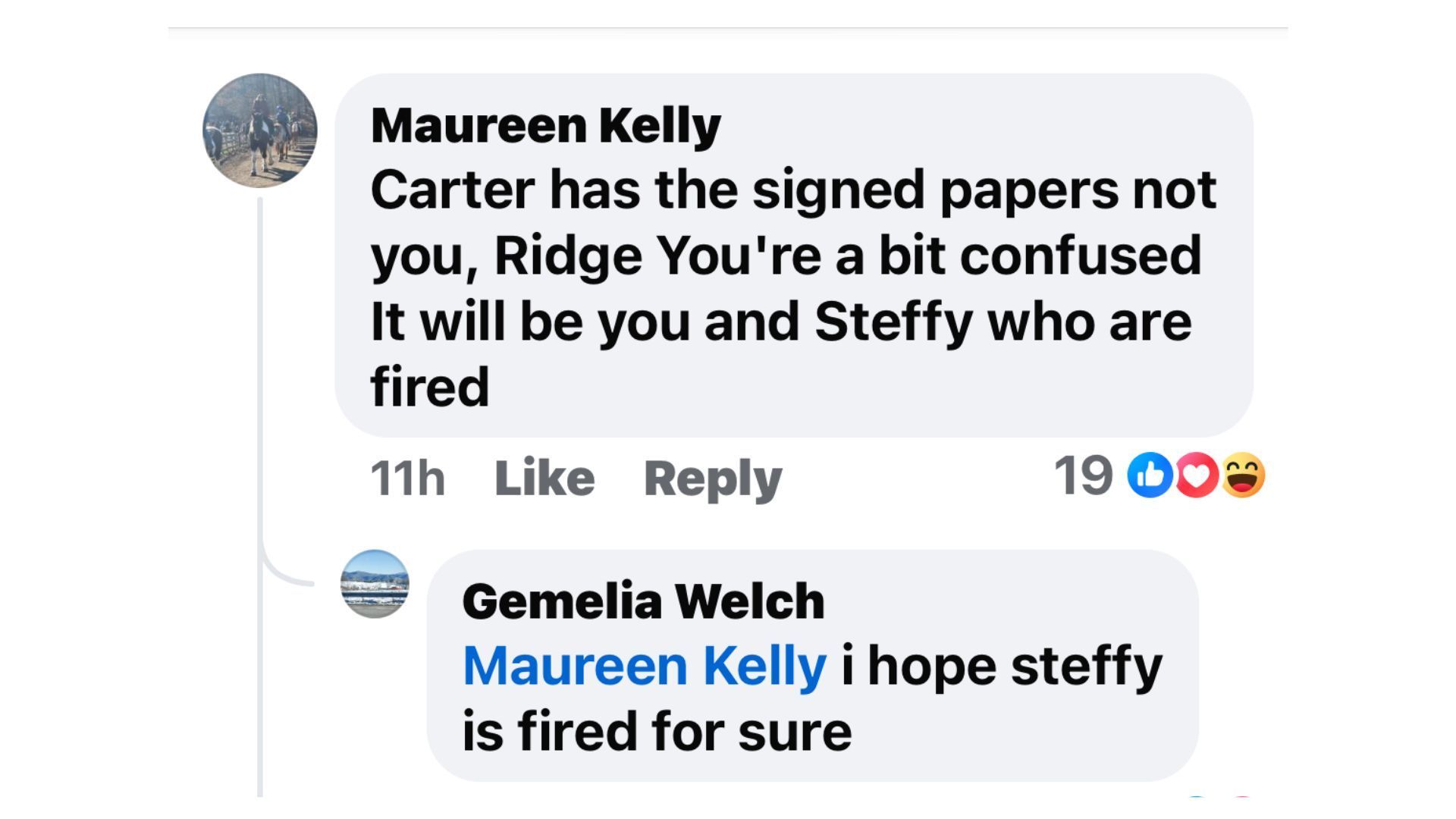The image size is (1456, 819).
Task: Click the word "Carter" in Maureen's comment
Action: 452,190
